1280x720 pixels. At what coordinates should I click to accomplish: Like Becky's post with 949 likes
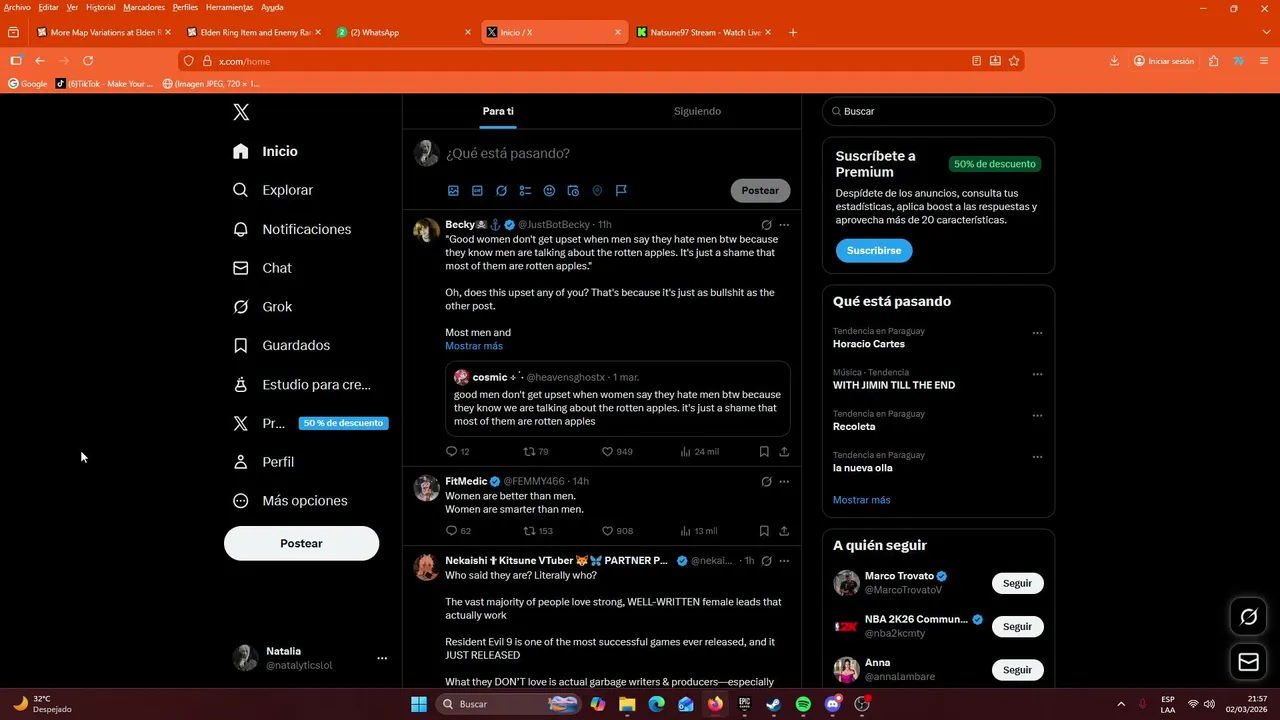(617, 451)
